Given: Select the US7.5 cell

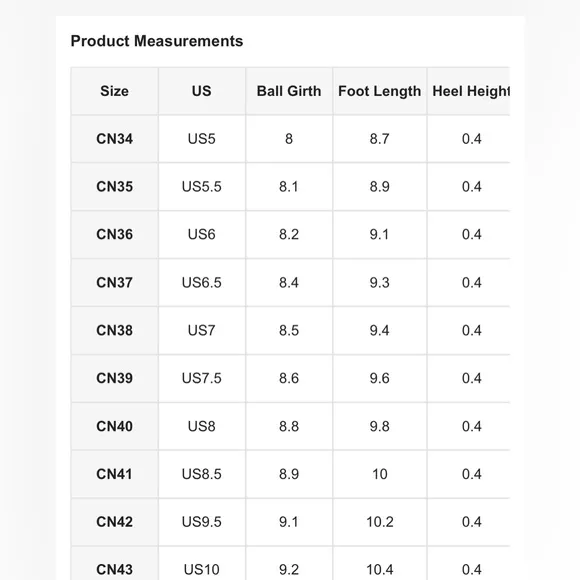Looking at the screenshot, I should [202, 378].
